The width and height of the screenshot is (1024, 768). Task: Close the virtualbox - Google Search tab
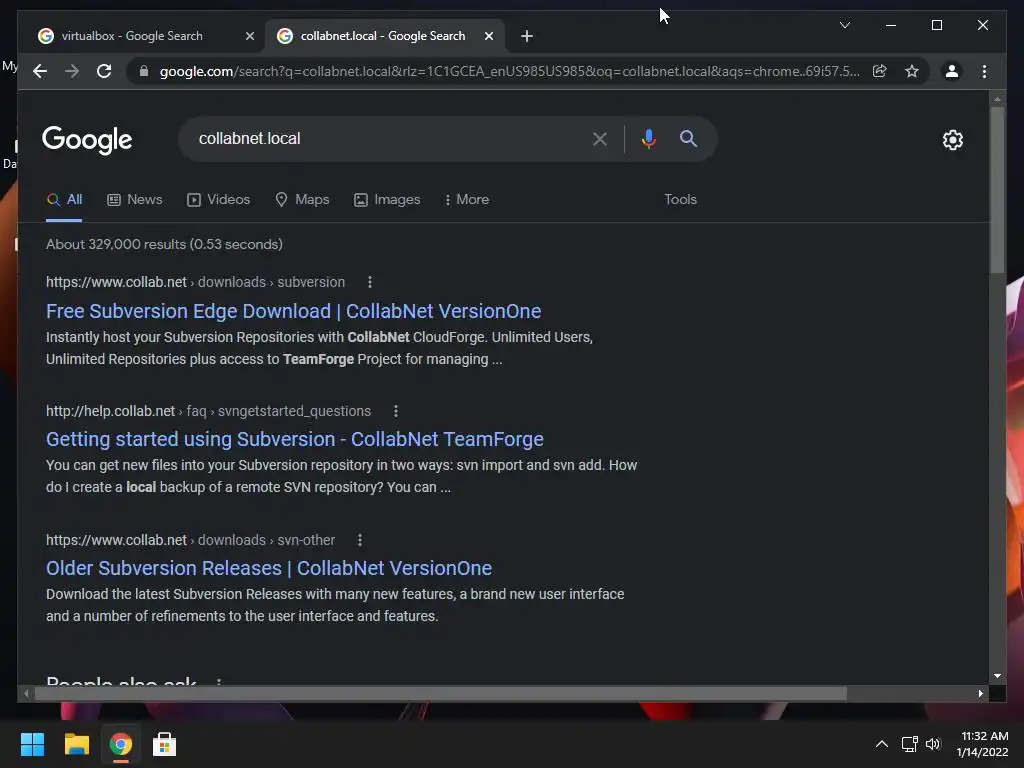click(249, 36)
